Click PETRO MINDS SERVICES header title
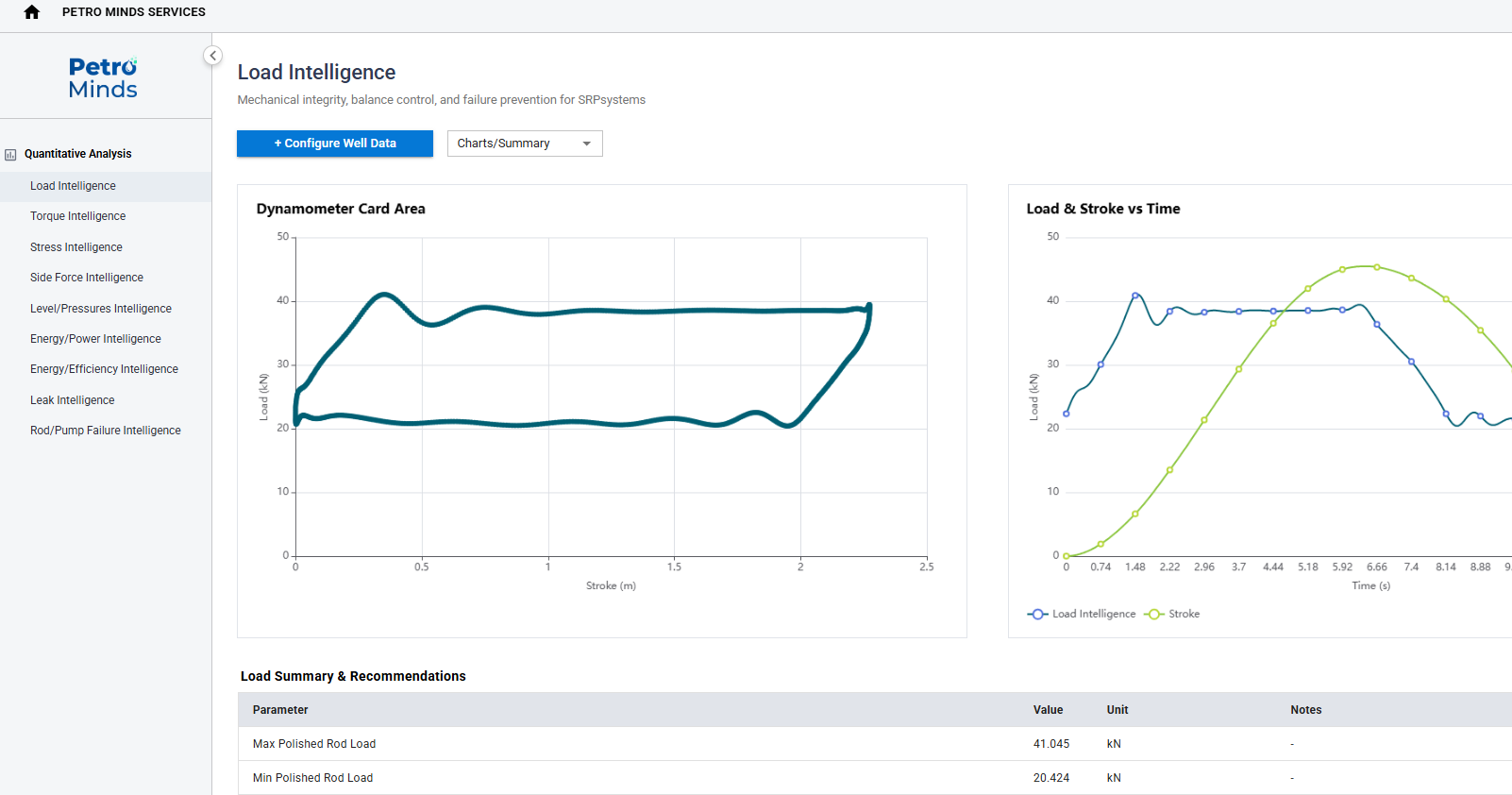Image resolution: width=1512 pixels, height=795 pixels. 134,12
